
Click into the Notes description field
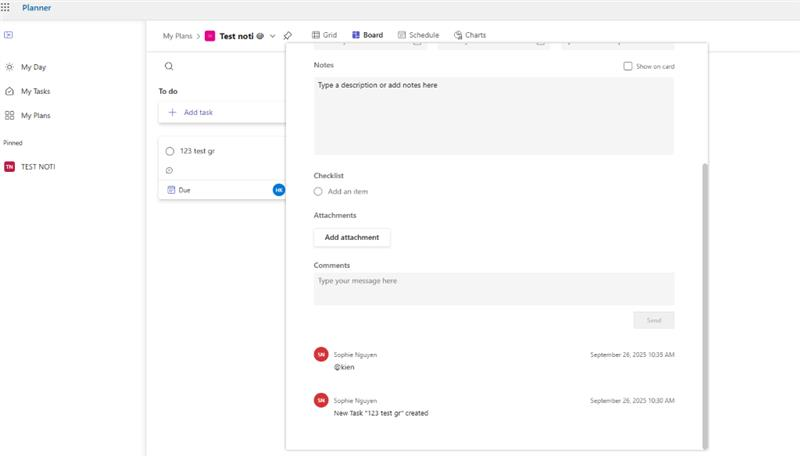[x=493, y=116]
